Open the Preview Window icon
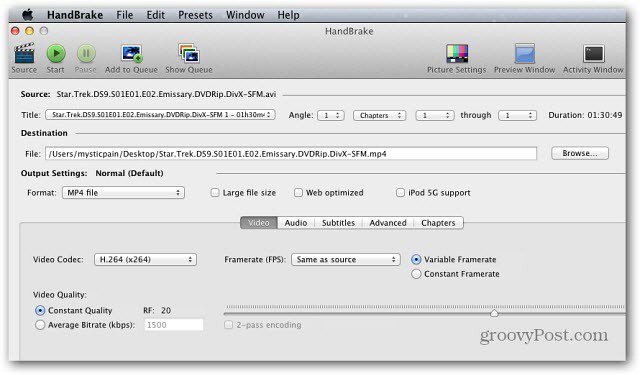The width and height of the screenshot is (640, 375). 524,53
